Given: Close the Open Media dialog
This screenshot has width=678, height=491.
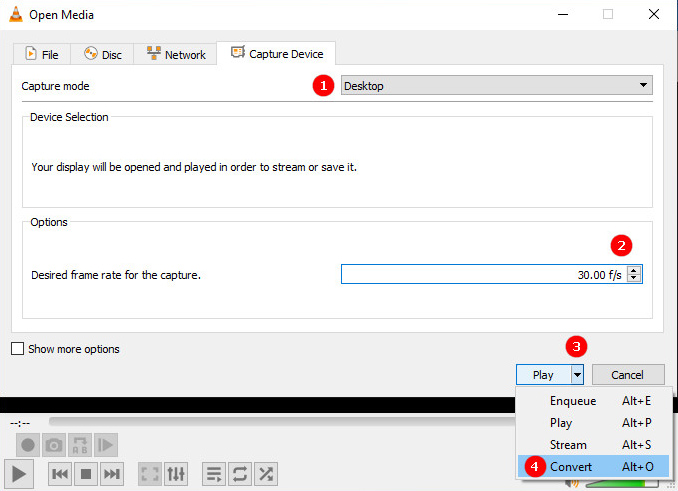Looking at the screenshot, I should coord(654,14).
